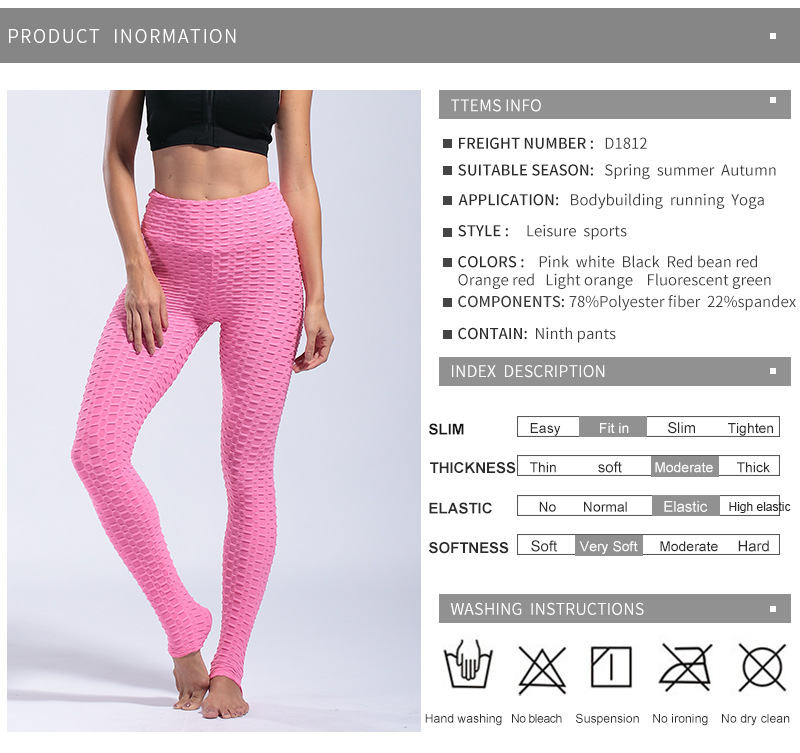Click the white square in Items Info header
This screenshot has width=800, height=753.
tap(773, 101)
